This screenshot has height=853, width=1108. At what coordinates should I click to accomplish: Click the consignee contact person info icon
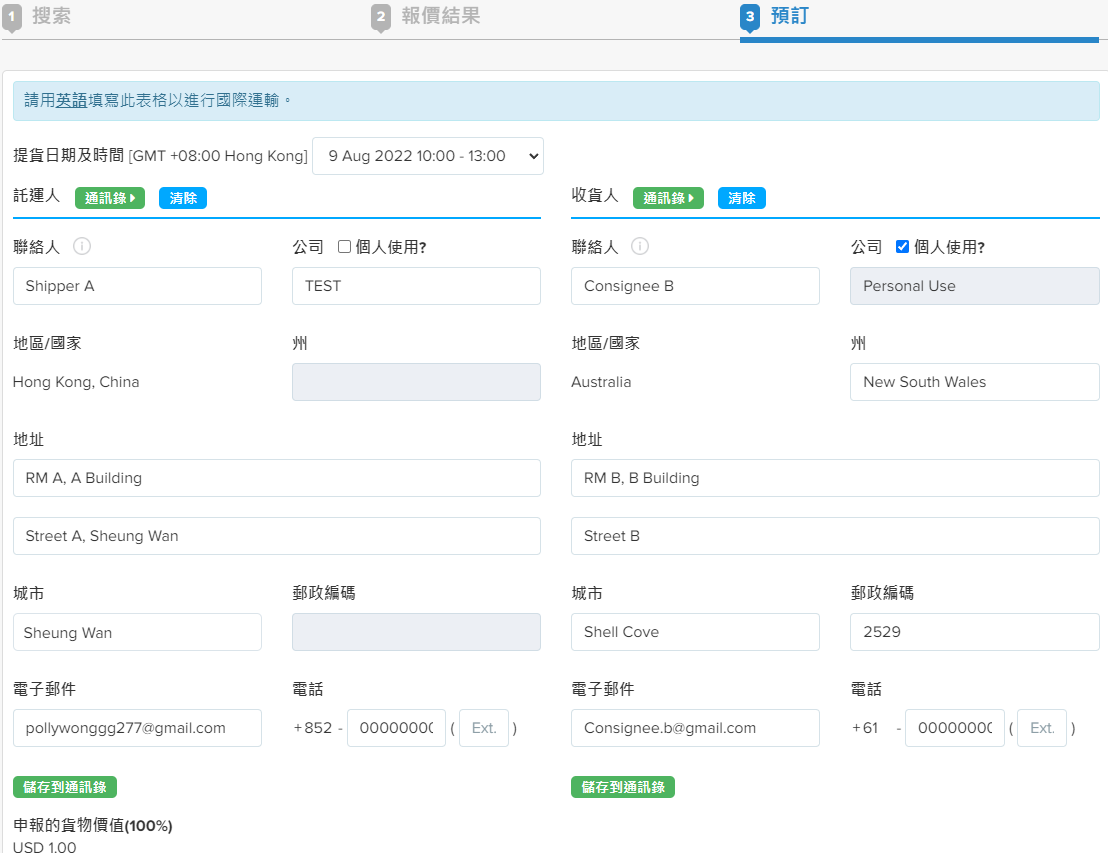640,246
